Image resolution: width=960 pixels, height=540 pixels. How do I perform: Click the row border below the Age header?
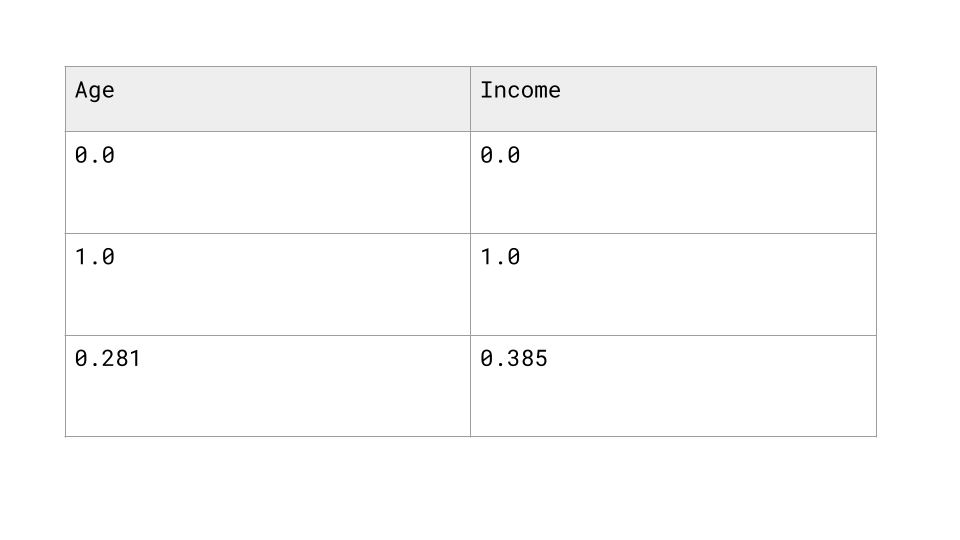(268, 131)
